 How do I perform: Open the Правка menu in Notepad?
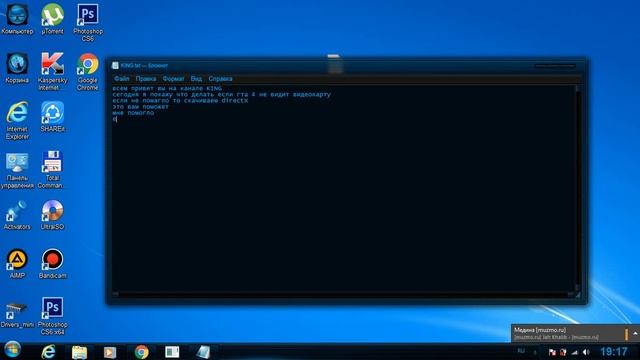coord(146,78)
